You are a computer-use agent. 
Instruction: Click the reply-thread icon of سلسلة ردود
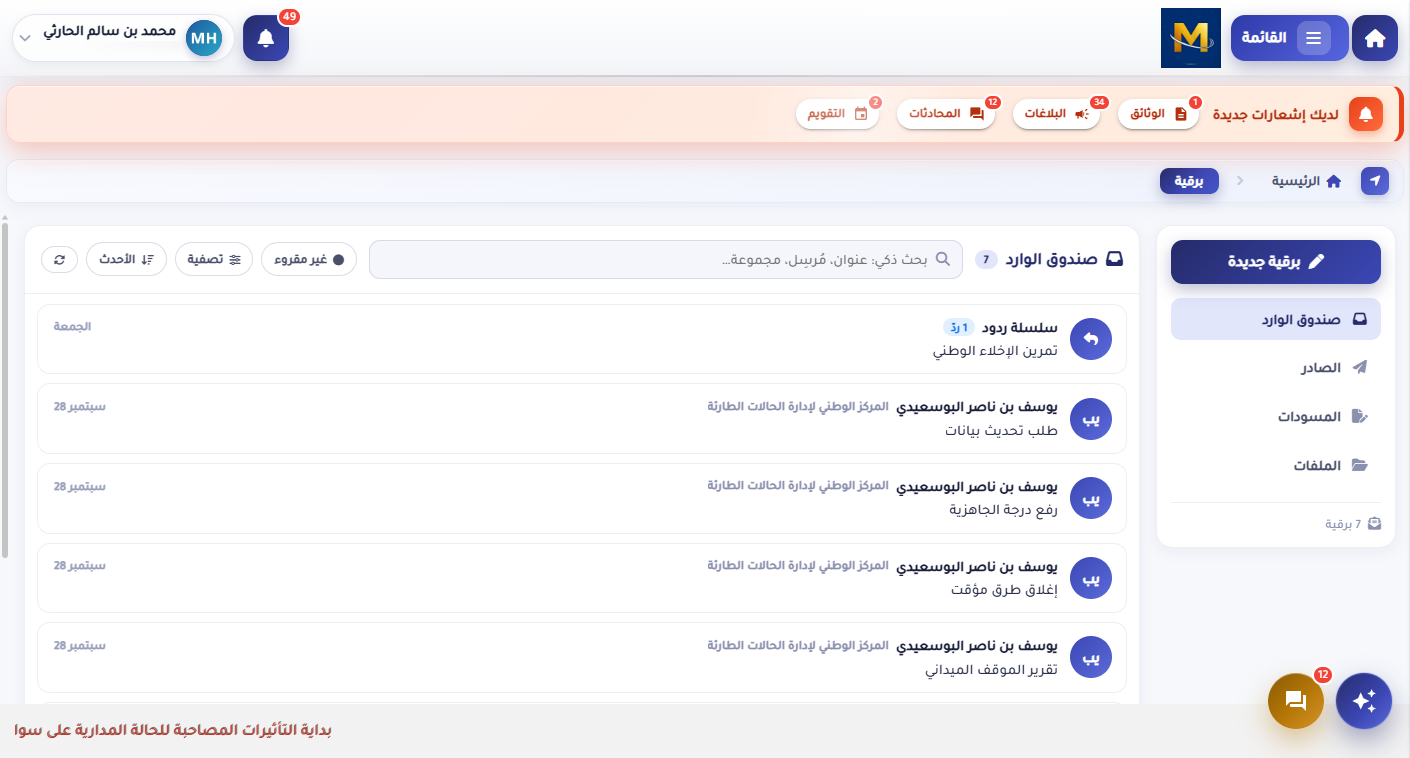click(1091, 339)
